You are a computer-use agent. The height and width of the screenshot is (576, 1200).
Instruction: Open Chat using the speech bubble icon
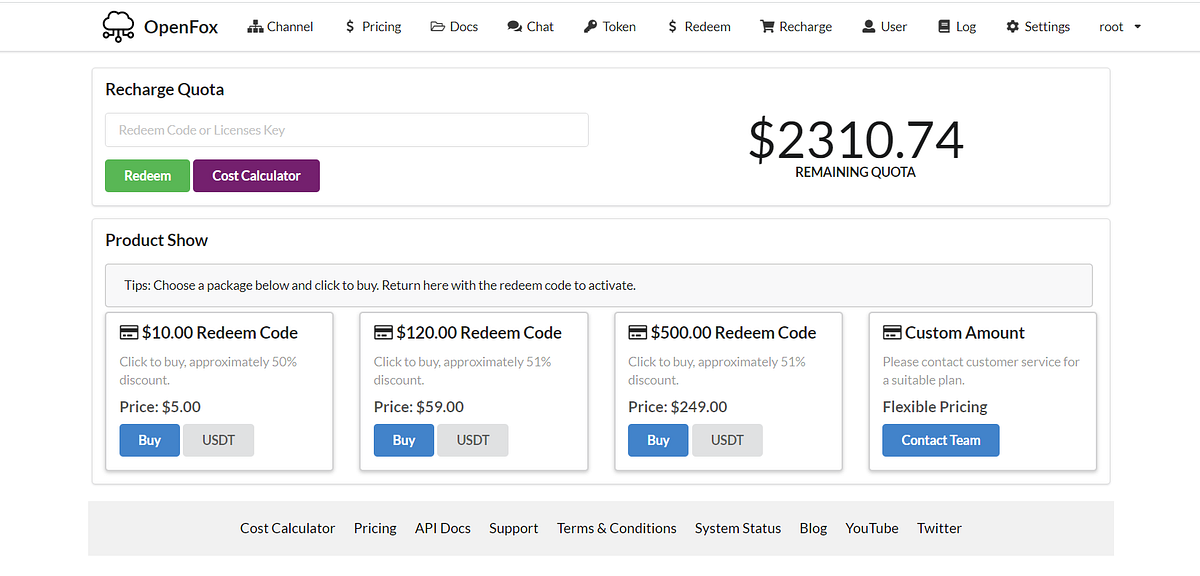[x=512, y=26]
